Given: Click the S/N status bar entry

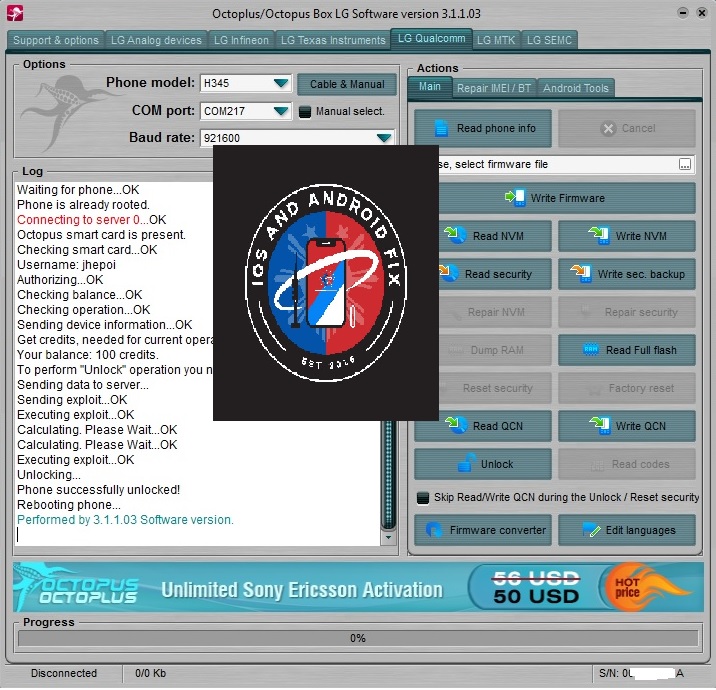Looking at the screenshot, I should (641, 673).
